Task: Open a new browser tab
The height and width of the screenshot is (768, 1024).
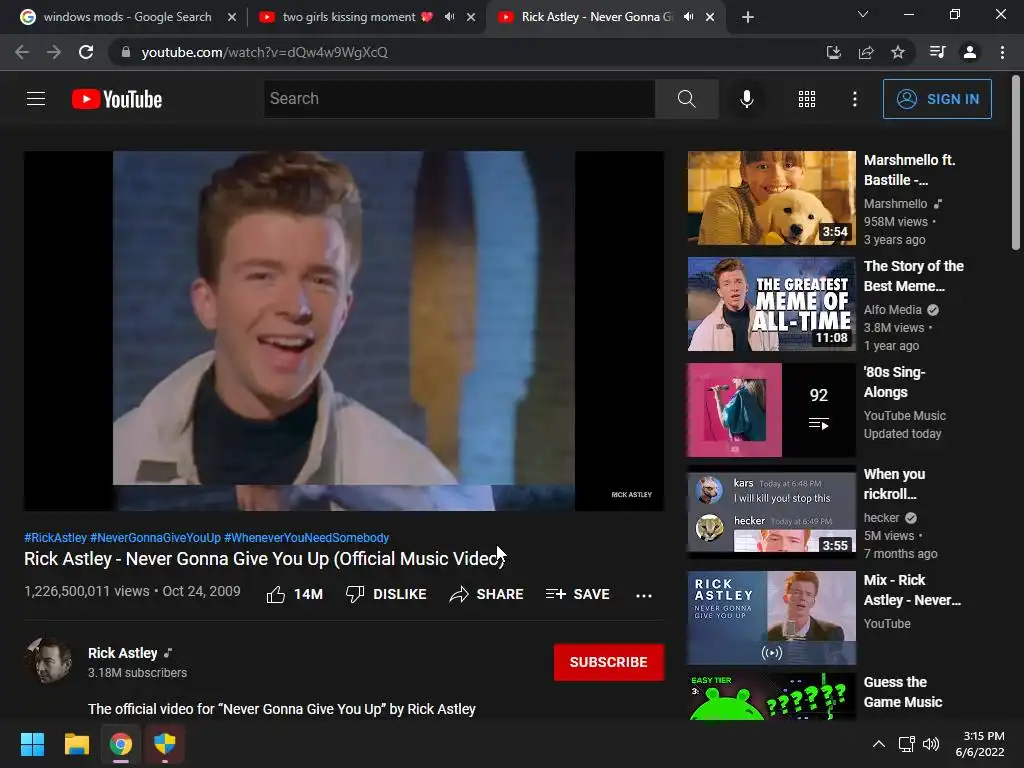Action: point(748,17)
